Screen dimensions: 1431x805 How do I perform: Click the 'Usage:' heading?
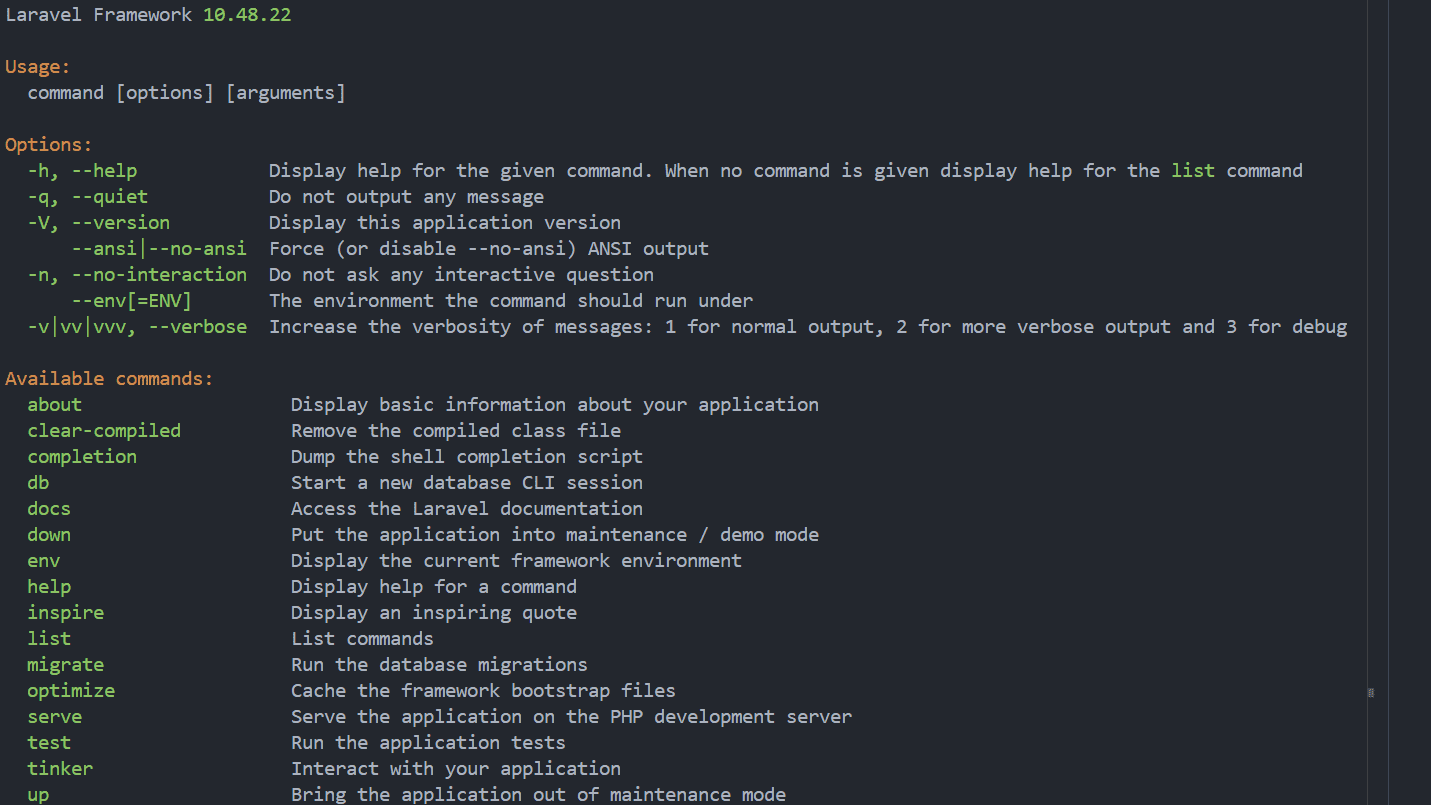click(38, 67)
